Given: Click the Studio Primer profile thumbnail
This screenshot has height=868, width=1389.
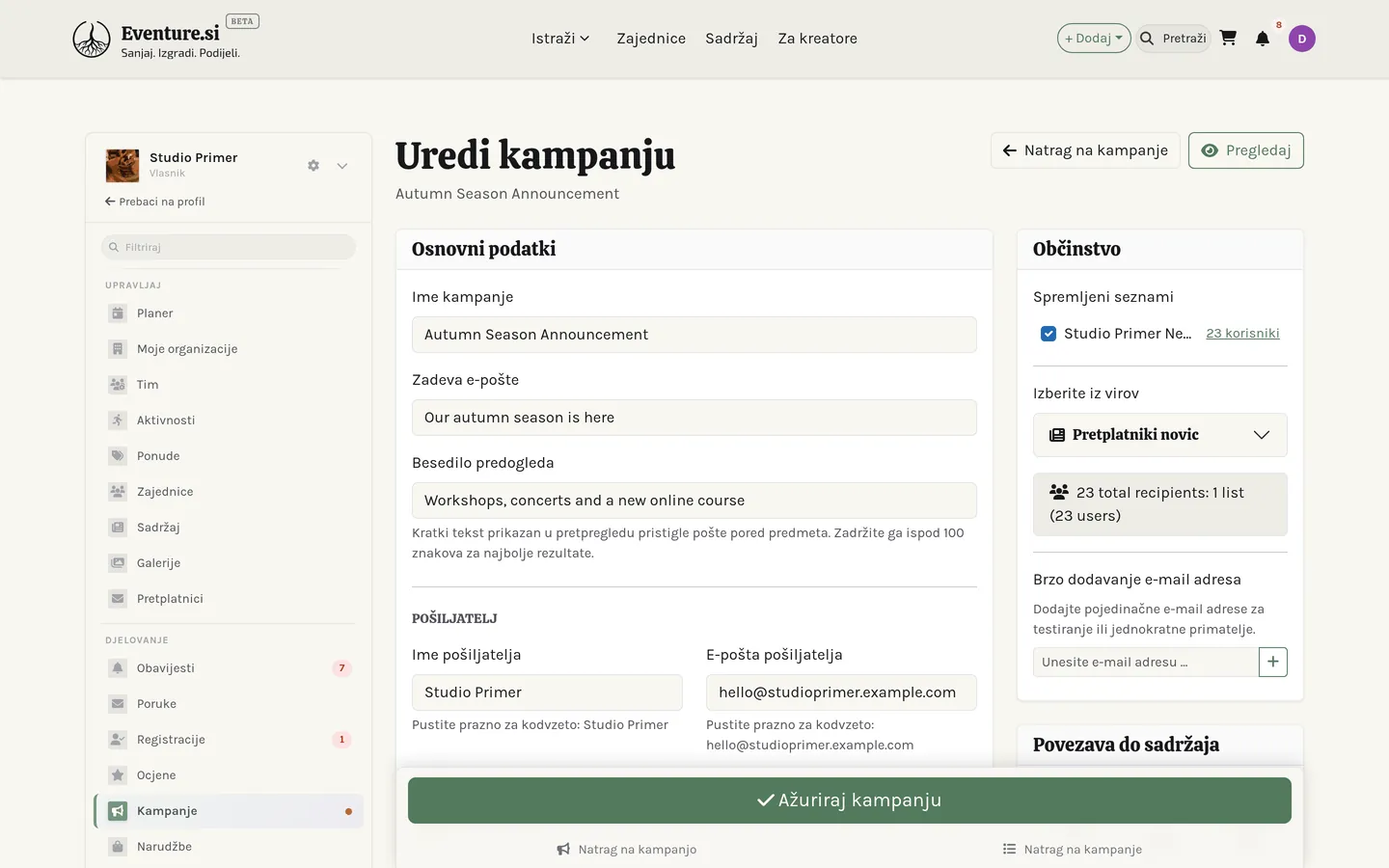Looking at the screenshot, I should click(x=123, y=166).
